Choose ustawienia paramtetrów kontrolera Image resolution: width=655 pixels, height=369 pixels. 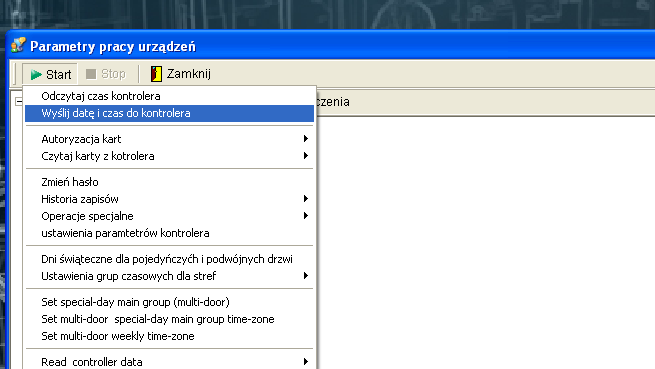tap(169, 233)
